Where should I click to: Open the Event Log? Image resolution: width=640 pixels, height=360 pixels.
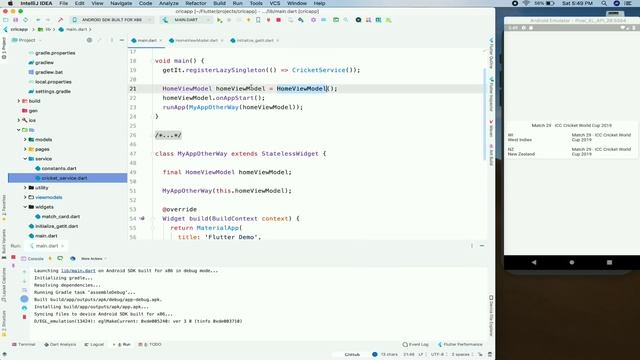416,344
